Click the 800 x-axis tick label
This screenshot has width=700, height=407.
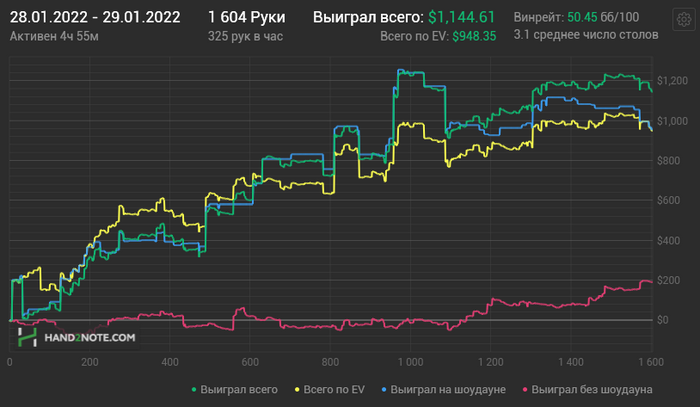[x=330, y=362]
